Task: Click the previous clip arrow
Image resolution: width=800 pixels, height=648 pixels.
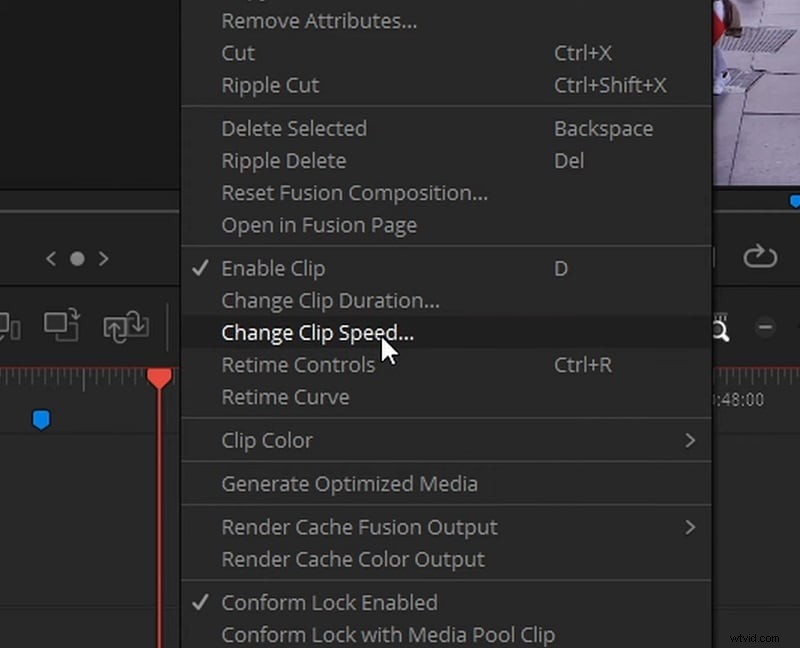Action: click(x=51, y=258)
